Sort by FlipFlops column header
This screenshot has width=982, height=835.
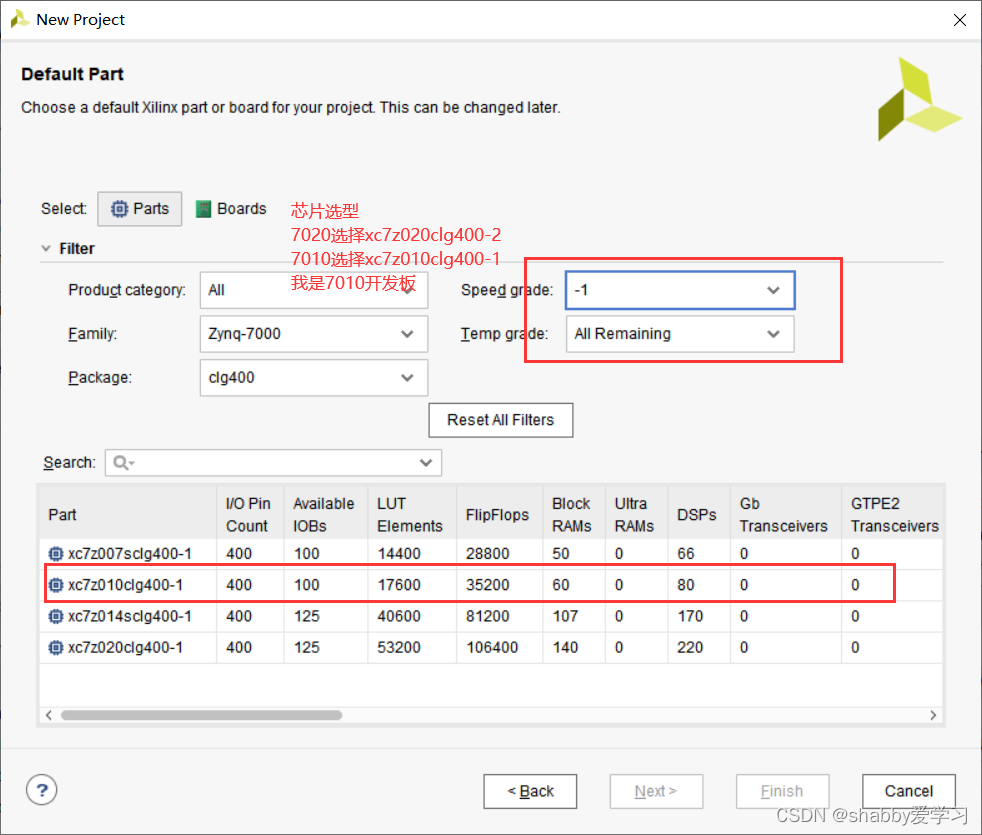[x=499, y=515]
